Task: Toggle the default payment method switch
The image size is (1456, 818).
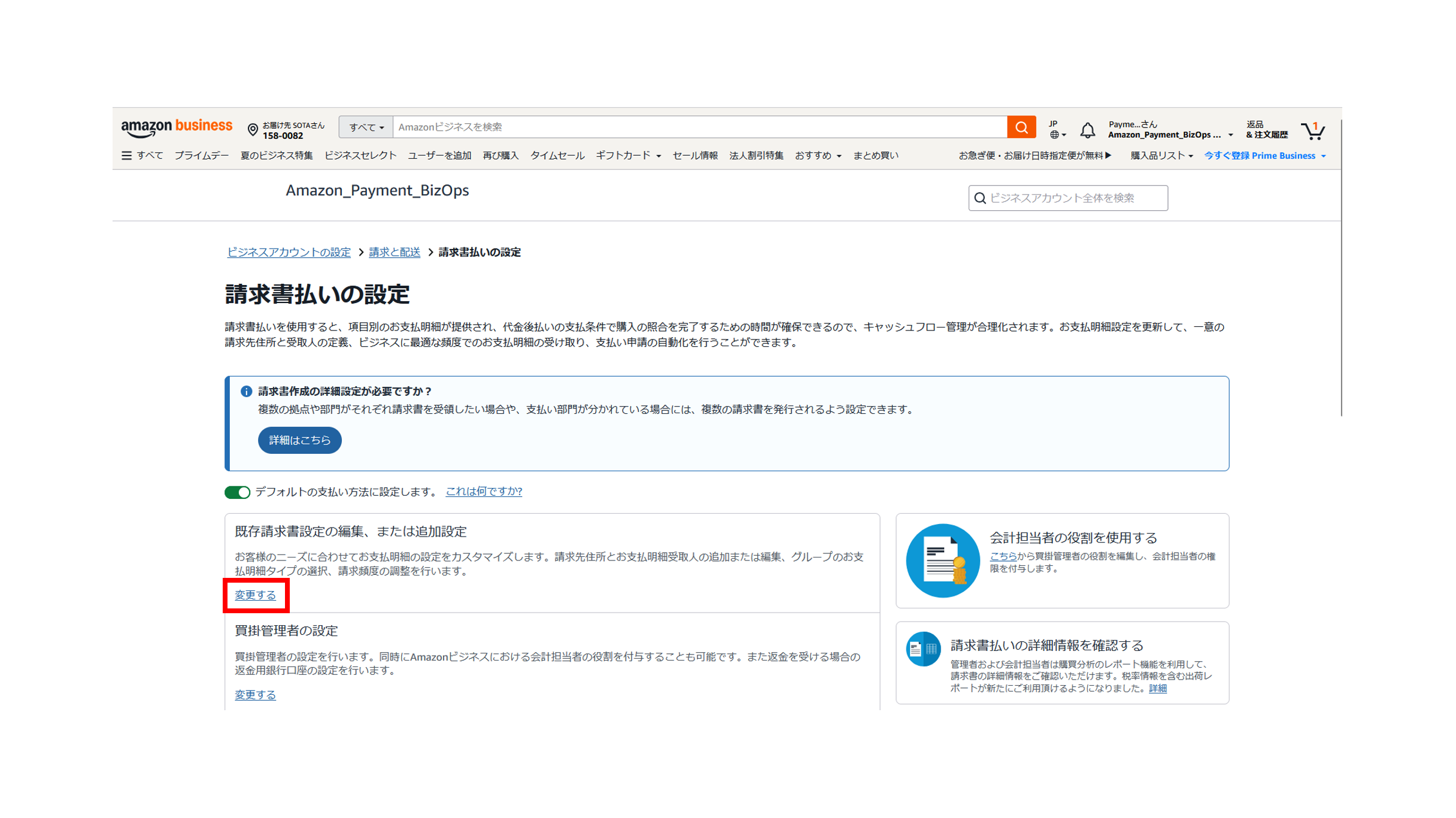Action: (237, 492)
